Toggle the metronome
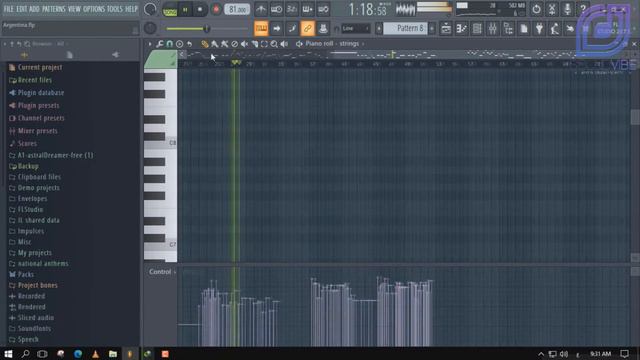 tap(261, 9)
